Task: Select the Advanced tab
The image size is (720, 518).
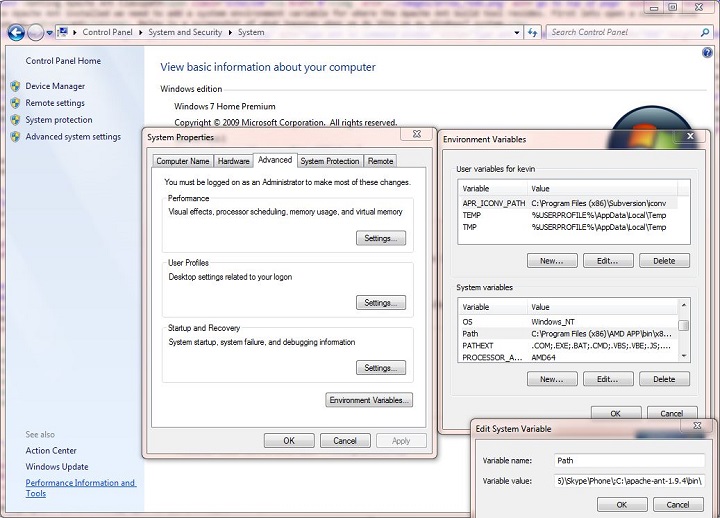Action: coord(275,160)
